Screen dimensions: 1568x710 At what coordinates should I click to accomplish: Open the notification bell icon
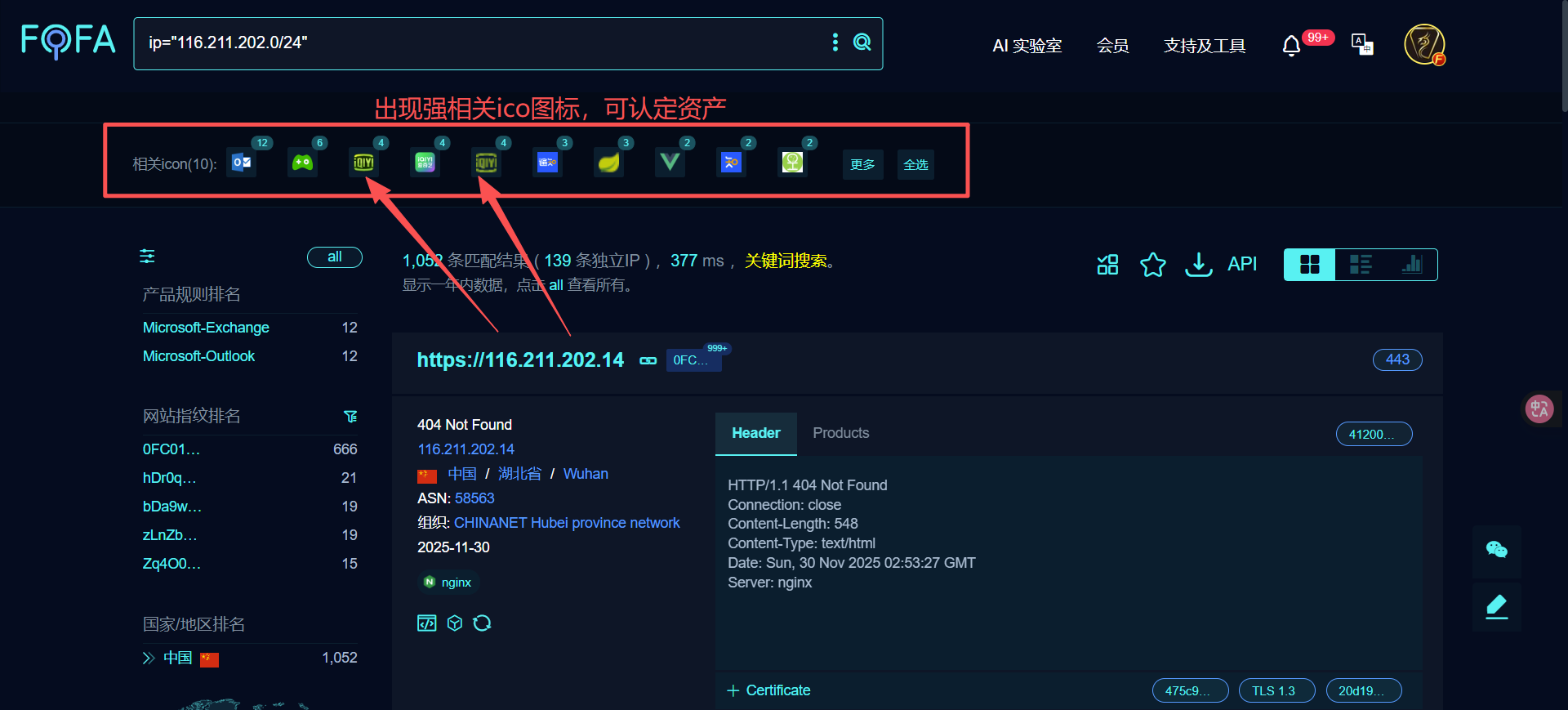click(1290, 46)
